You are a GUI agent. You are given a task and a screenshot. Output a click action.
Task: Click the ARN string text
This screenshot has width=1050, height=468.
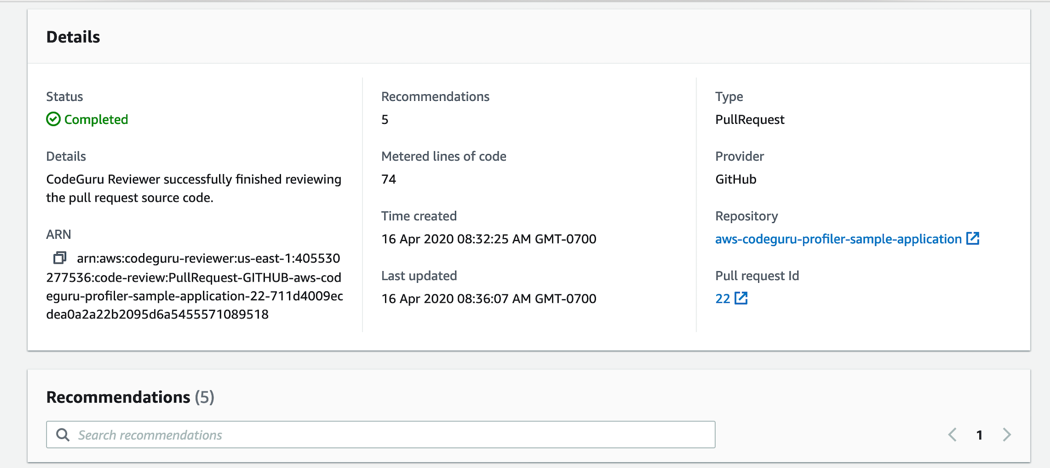coord(195,286)
